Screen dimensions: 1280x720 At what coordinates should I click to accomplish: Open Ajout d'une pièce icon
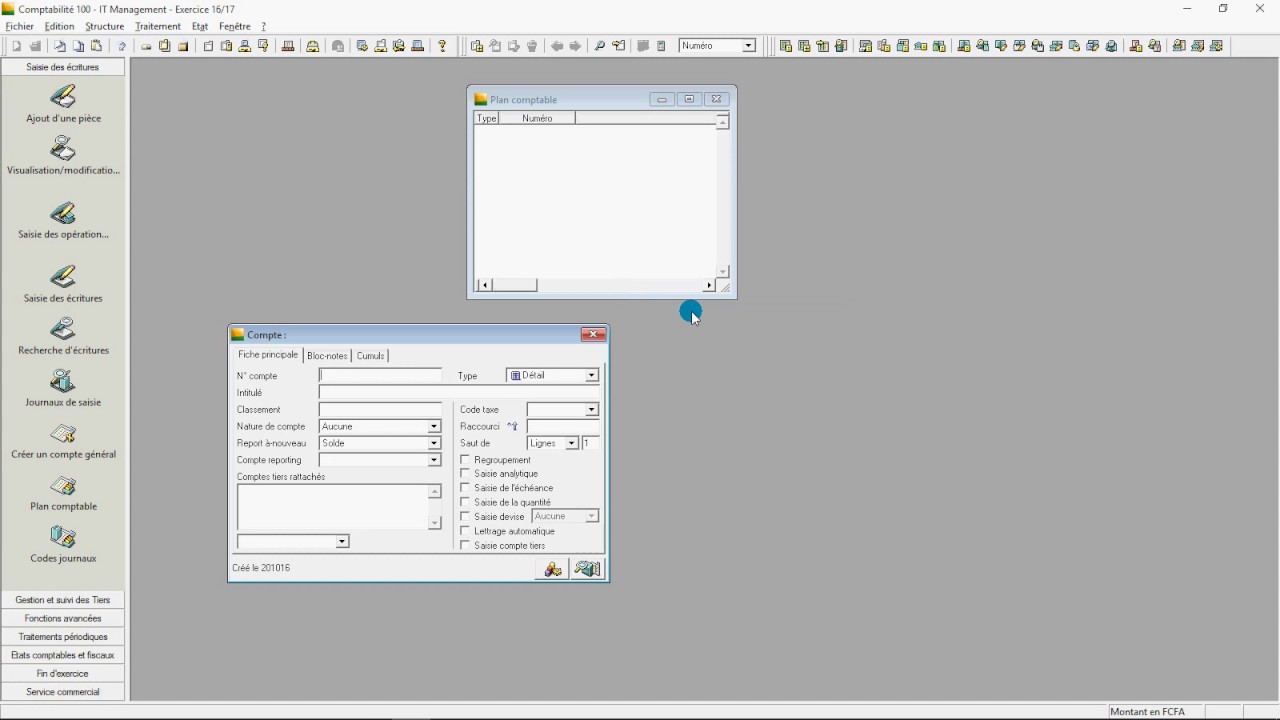point(63,97)
